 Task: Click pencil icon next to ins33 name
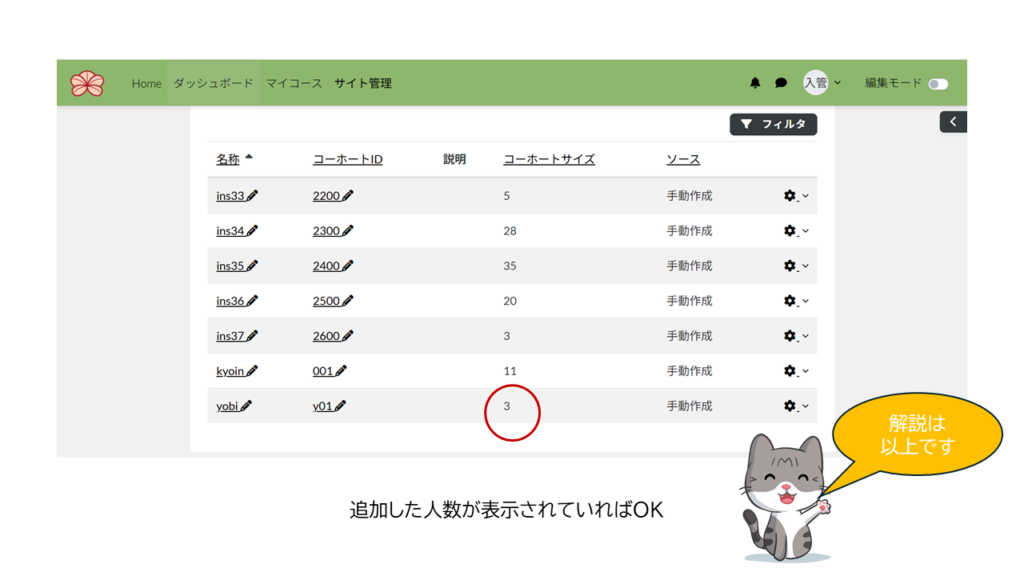pyautogui.click(x=252, y=196)
